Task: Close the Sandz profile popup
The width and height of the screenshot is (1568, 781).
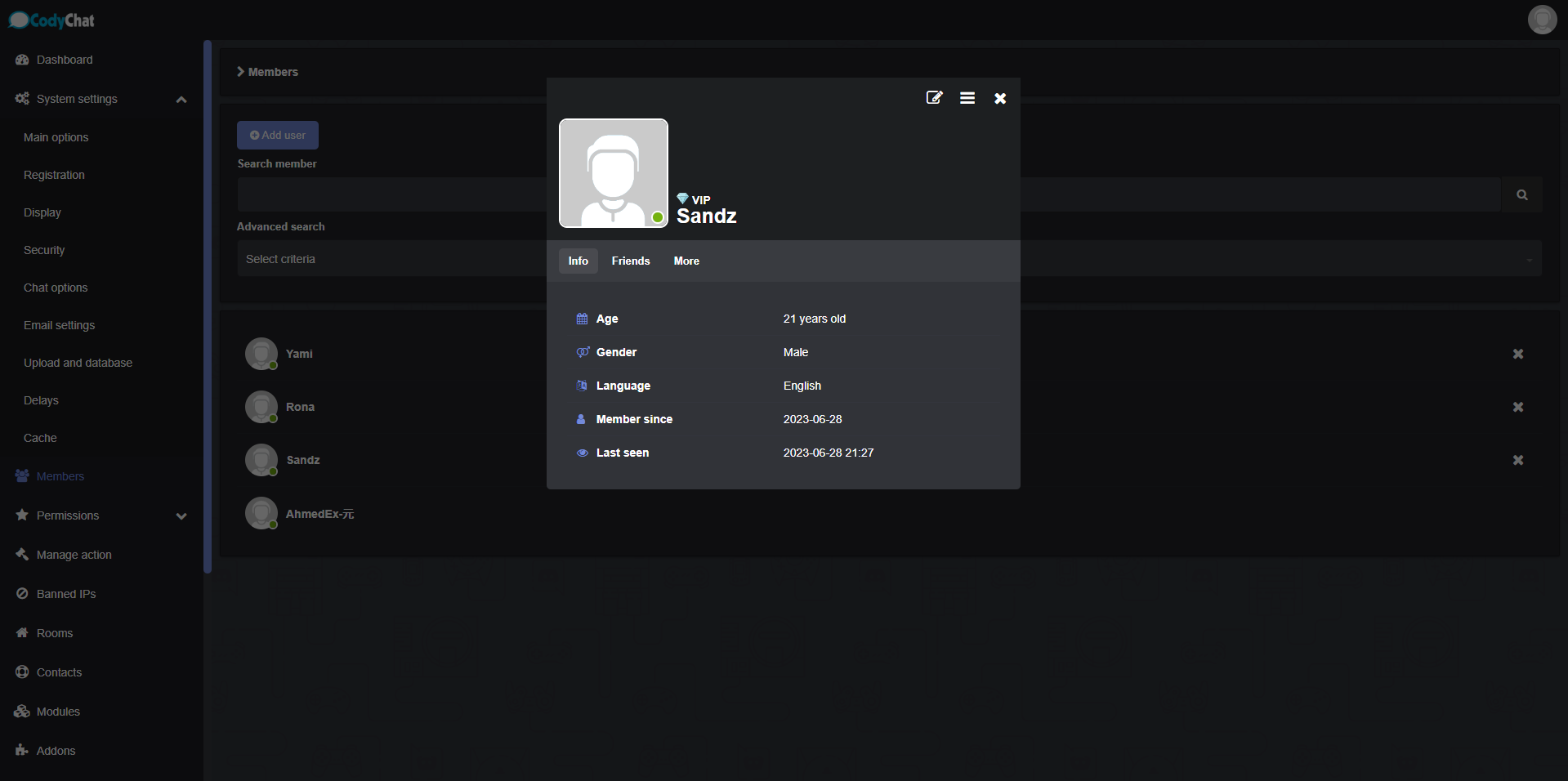Action: point(999,98)
